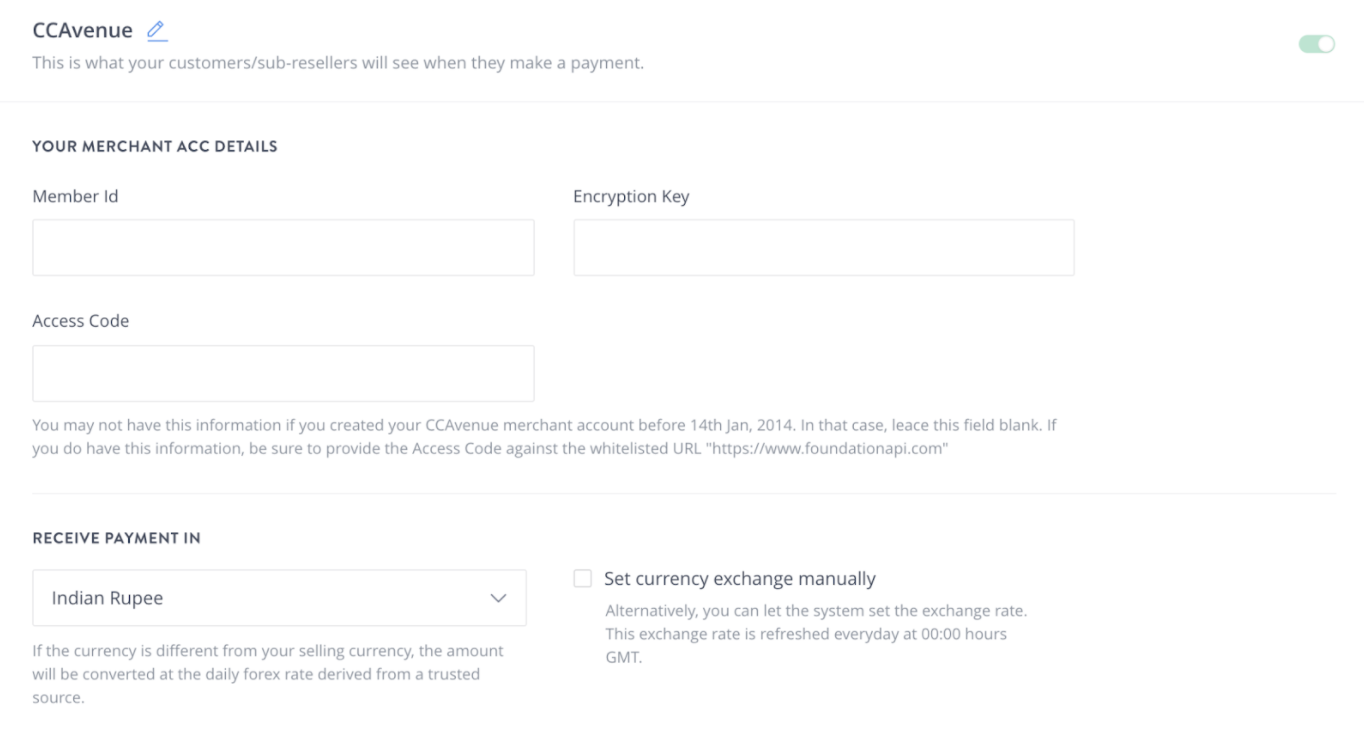Click the Access Code help text about 14th Jan, 2014
This screenshot has height=734, width=1364.
(x=543, y=425)
